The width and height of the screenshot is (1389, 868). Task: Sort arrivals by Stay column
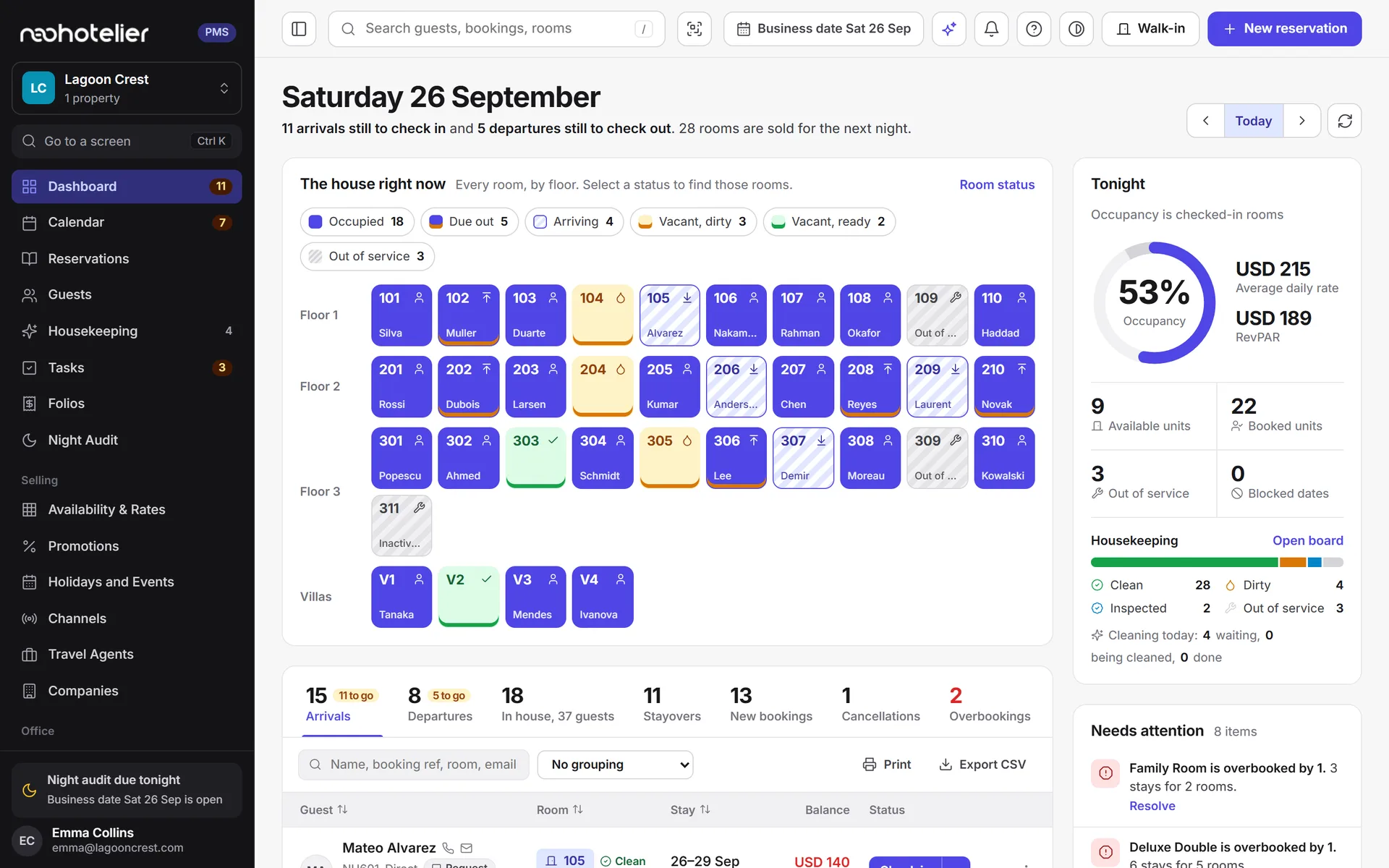pyautogui.click(x=689, y=809)
